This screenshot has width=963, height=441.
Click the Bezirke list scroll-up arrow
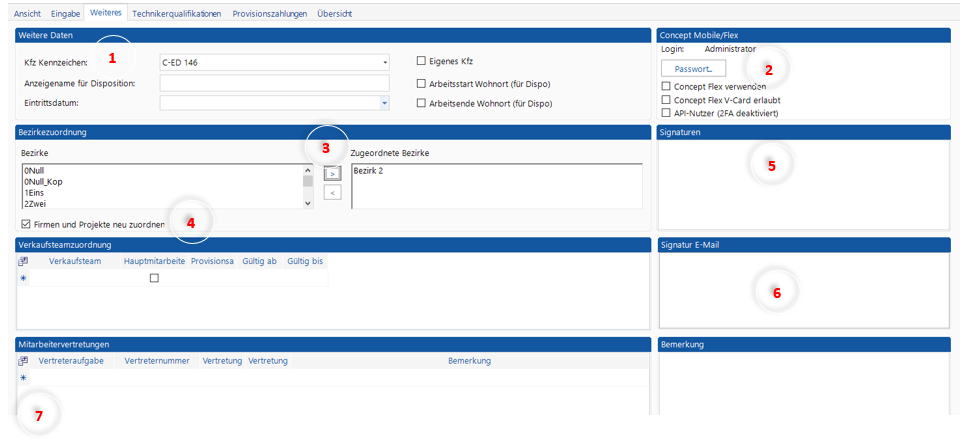308,170
